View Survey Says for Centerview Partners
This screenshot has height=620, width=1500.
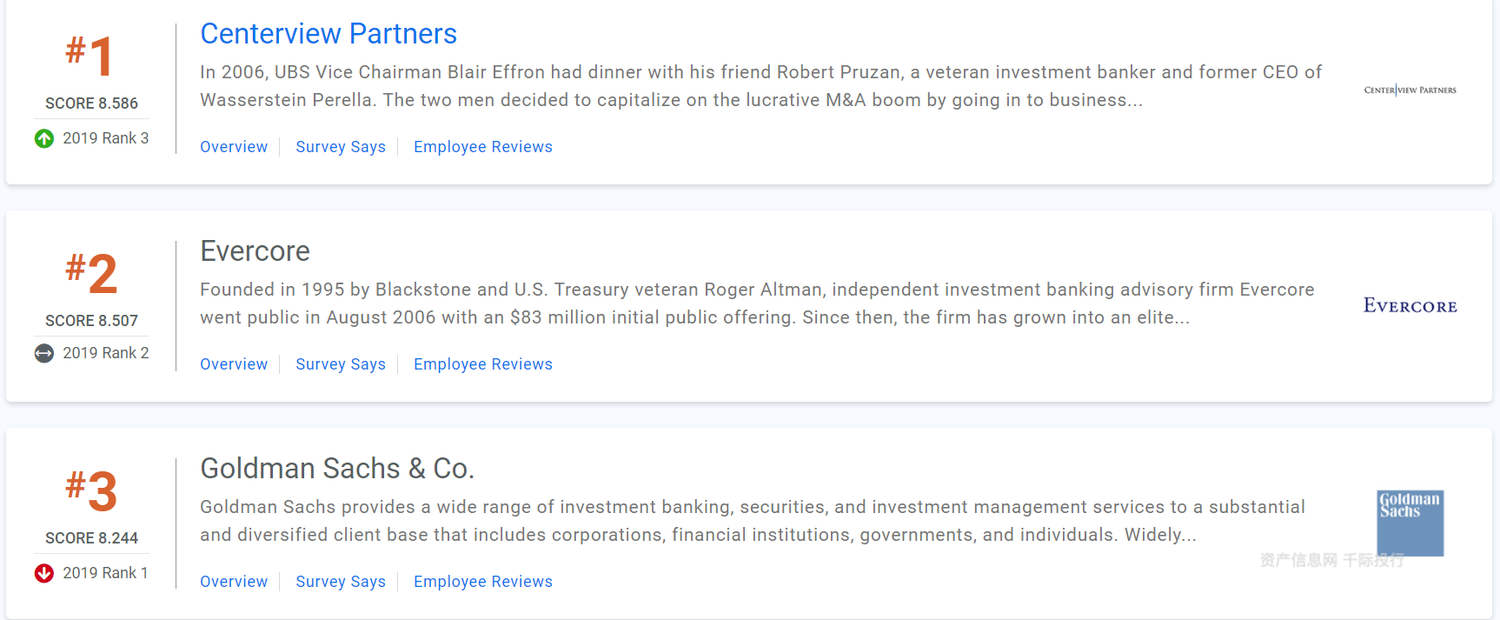pos(340,147)
